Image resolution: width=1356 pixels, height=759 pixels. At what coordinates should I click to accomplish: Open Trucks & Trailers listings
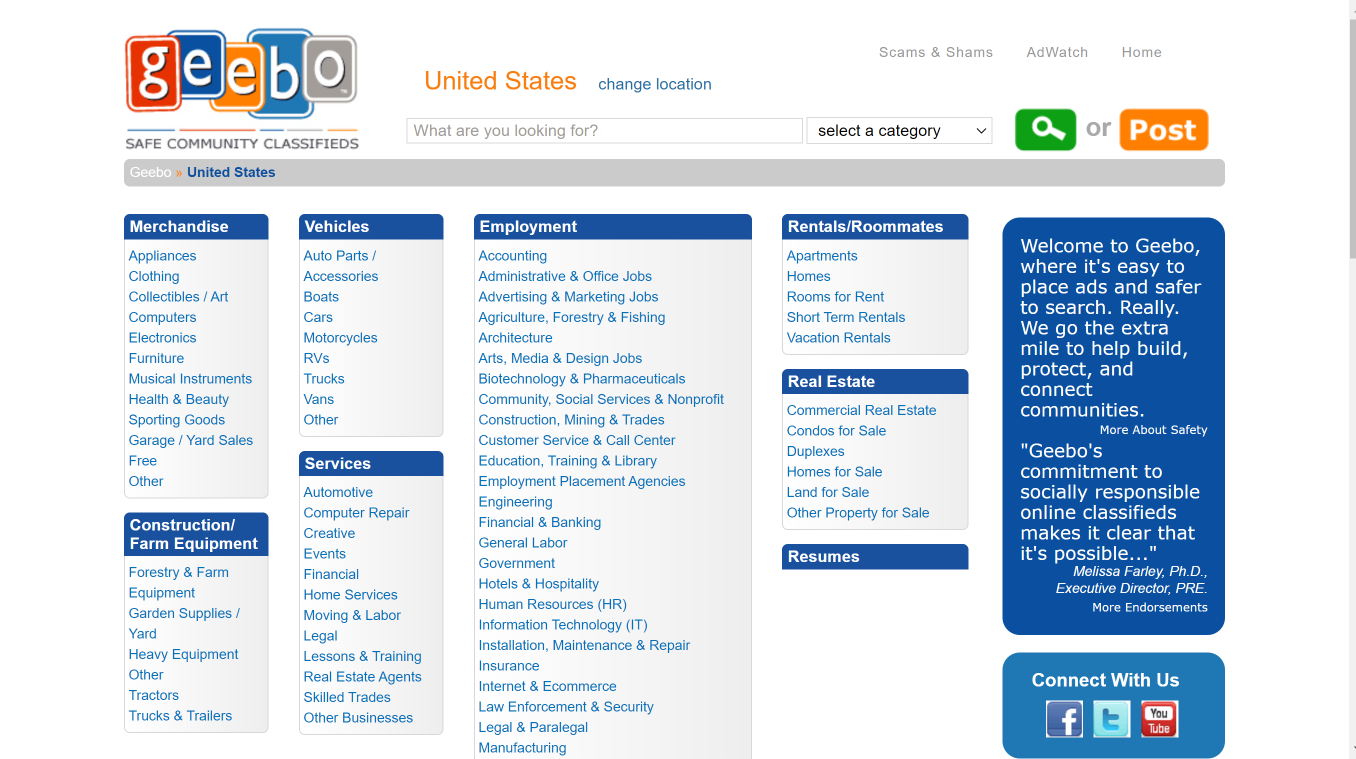[180, 716]
